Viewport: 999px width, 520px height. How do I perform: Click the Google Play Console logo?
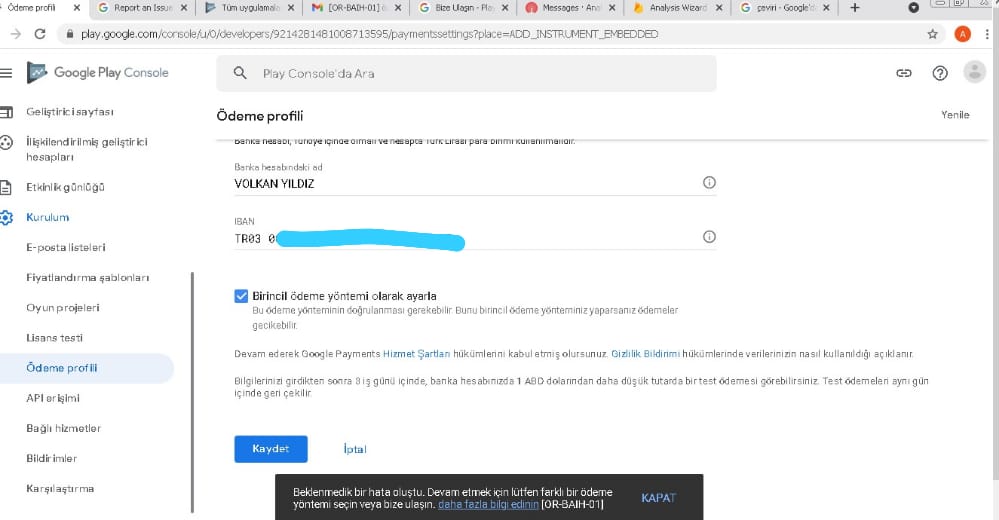[x=98, y=73]
